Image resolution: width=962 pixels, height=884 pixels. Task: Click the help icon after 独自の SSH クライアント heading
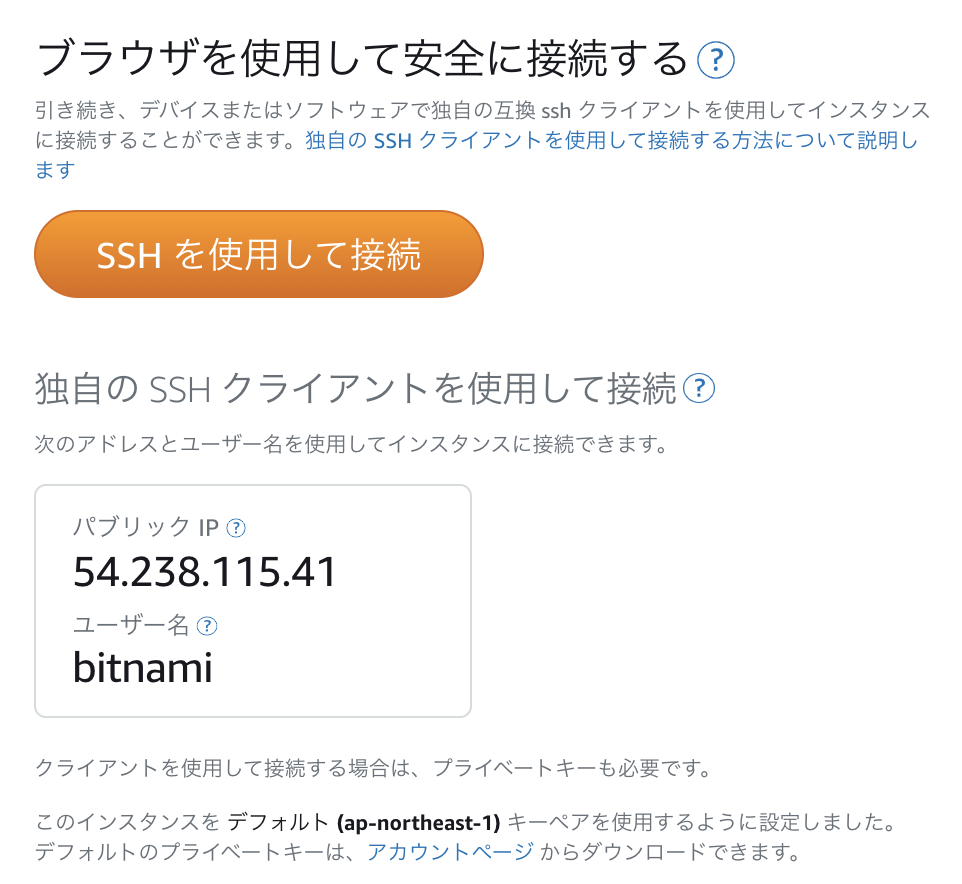click(x=700, y=390)
